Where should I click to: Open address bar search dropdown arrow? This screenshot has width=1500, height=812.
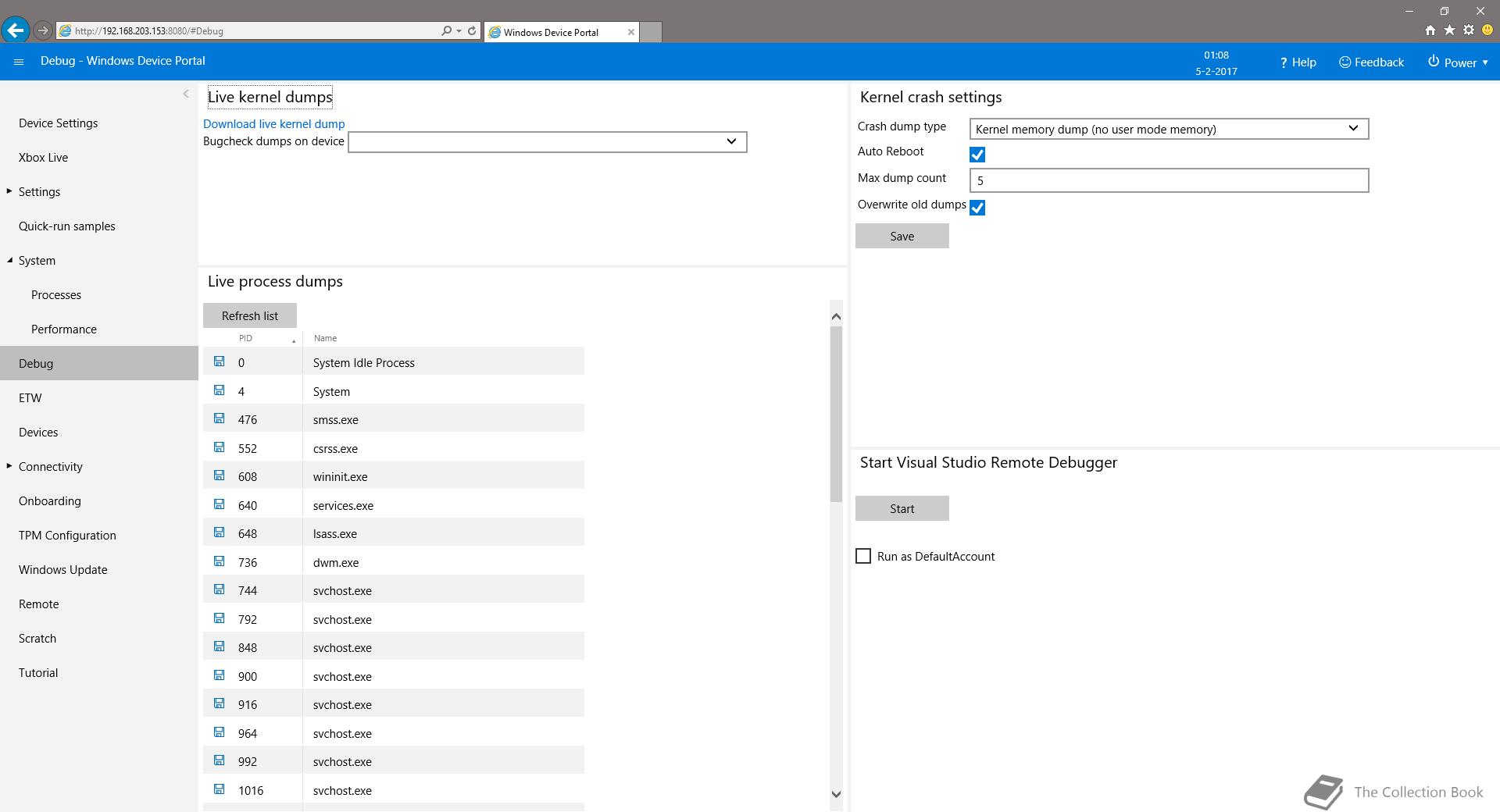tap(459, 31)
